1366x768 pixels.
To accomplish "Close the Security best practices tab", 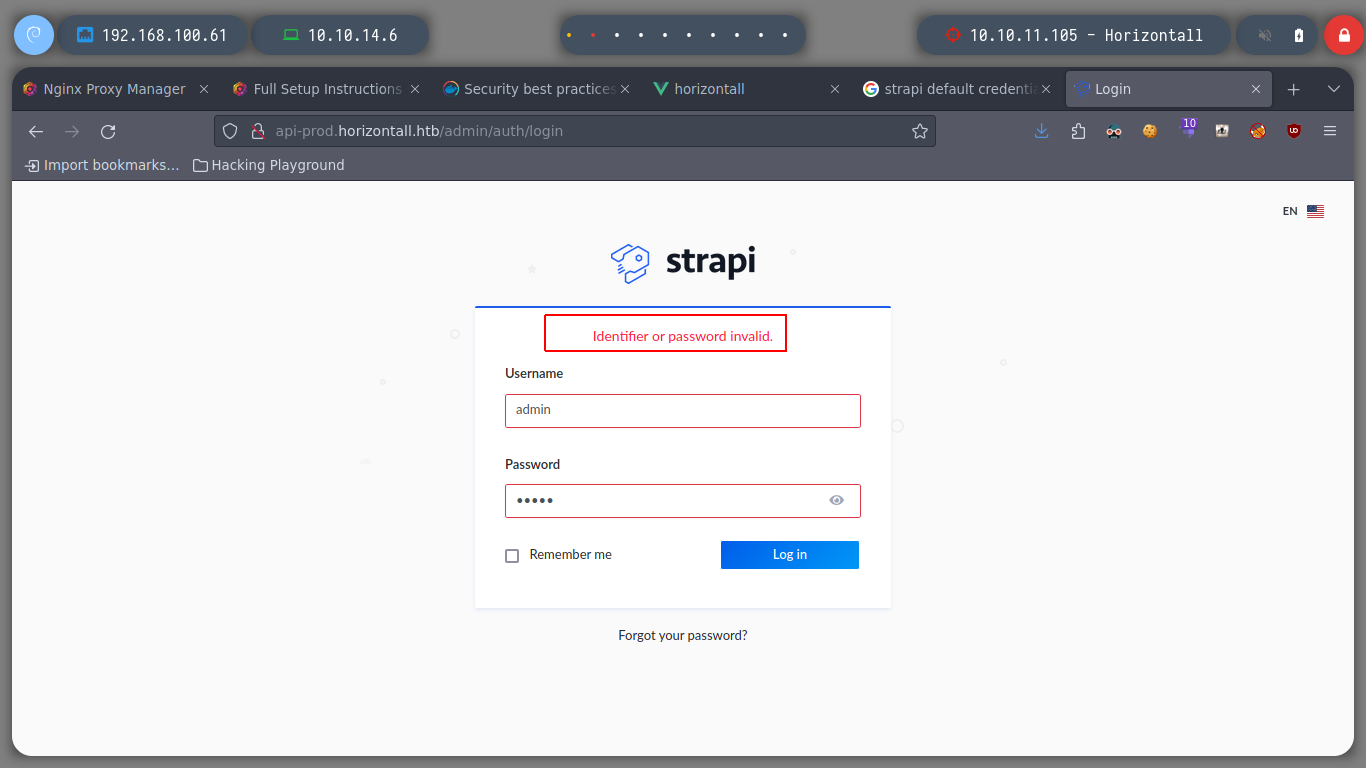I will (625, 89).
